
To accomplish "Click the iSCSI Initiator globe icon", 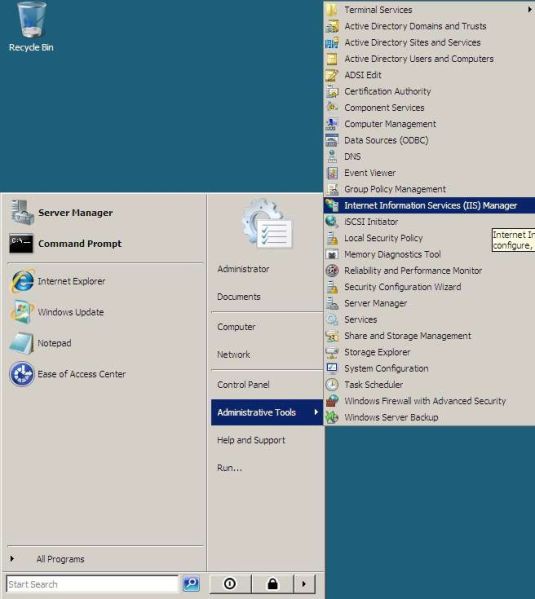I will [331, 222].
